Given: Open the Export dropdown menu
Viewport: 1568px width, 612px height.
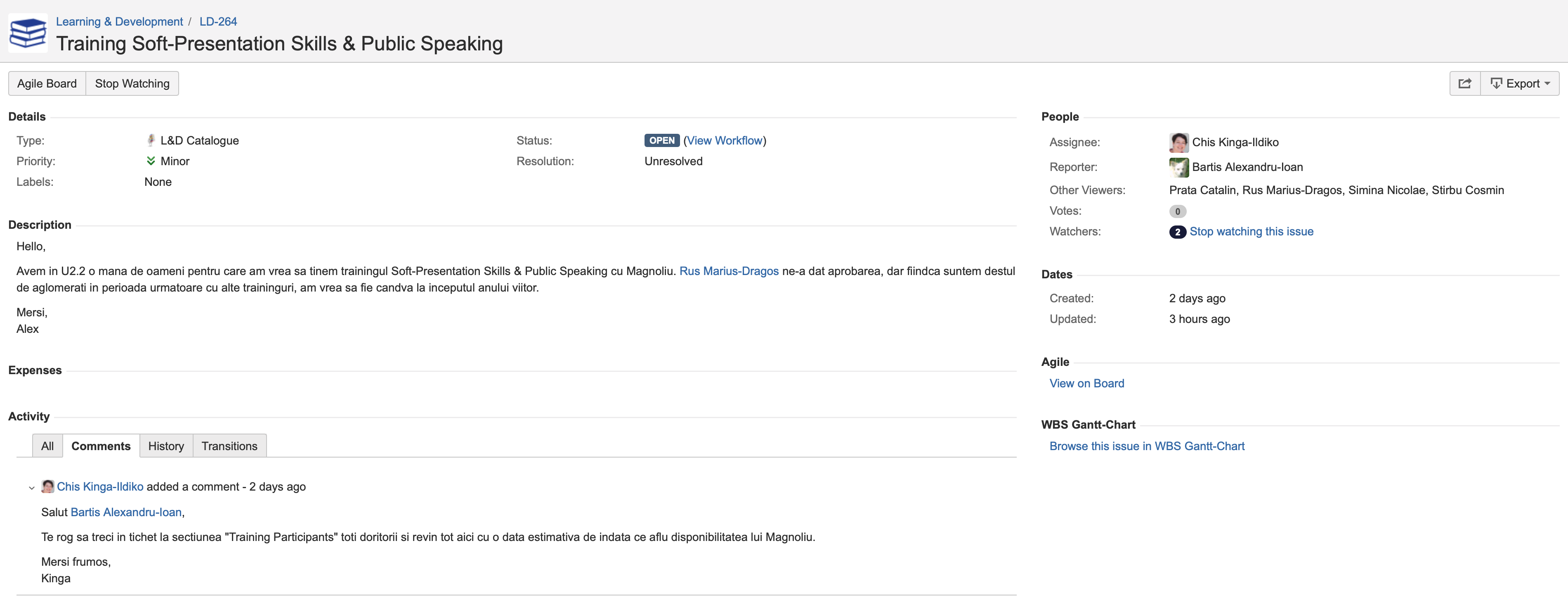Looking at the screenshot, I should click(1519, 83).
